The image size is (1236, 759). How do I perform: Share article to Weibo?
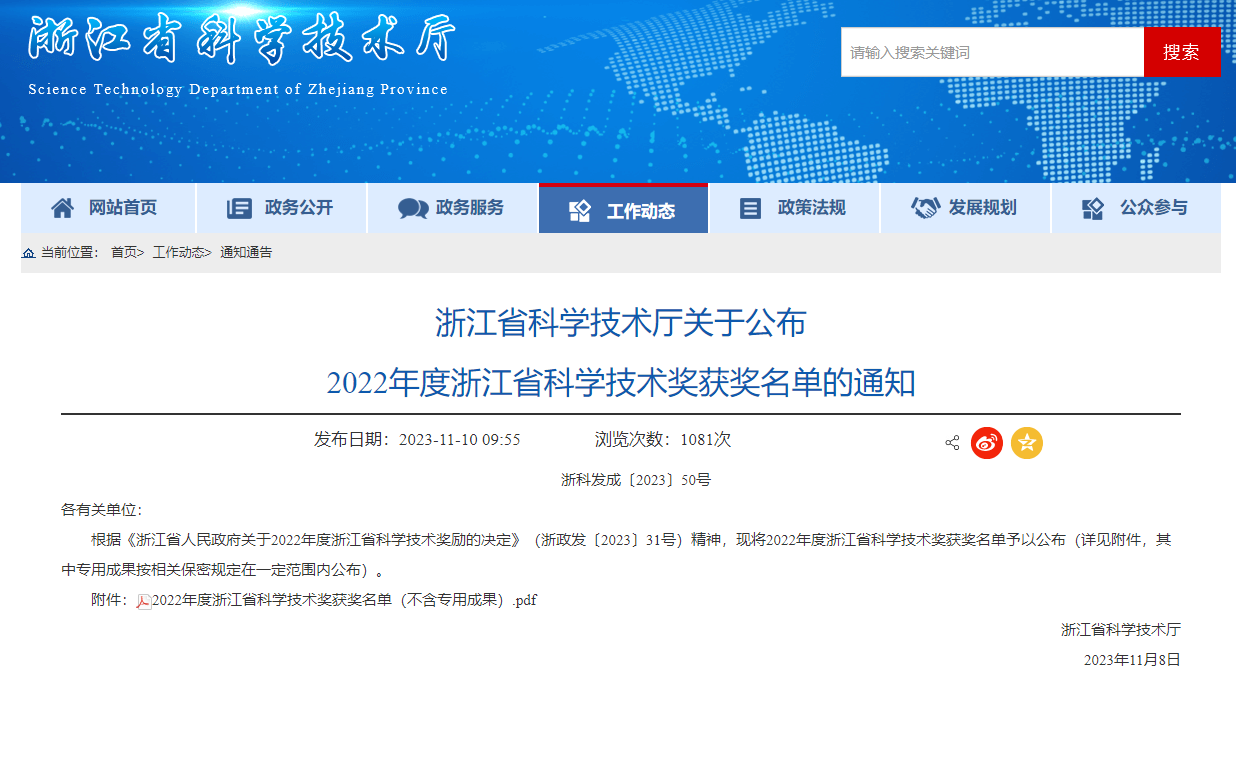click(986, 443)
